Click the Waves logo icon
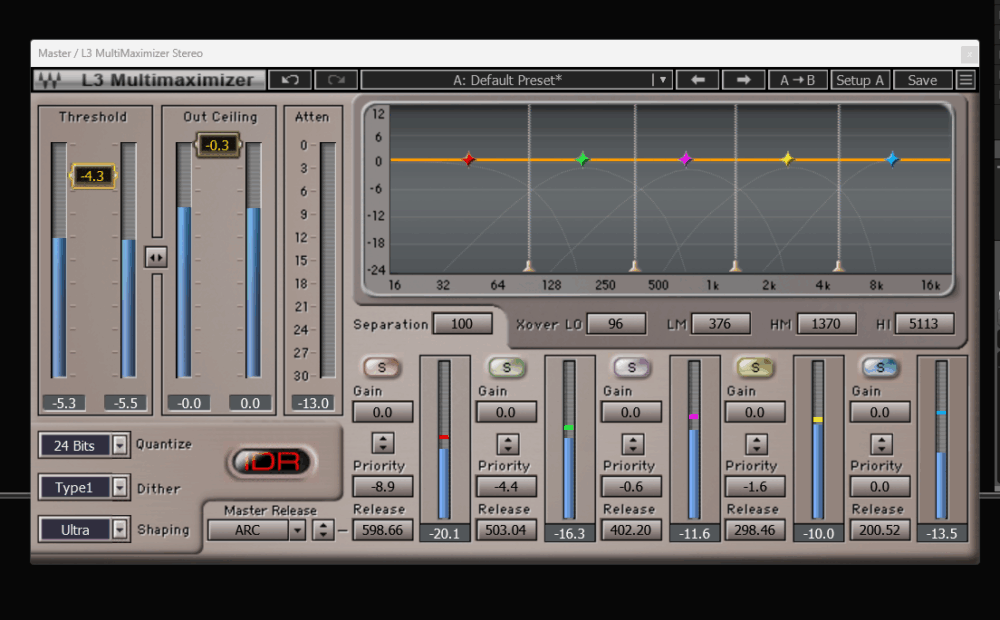Image resolution: width=1000 pixels, height=620 pixels. pyautogui.click(x=50, y=80)
